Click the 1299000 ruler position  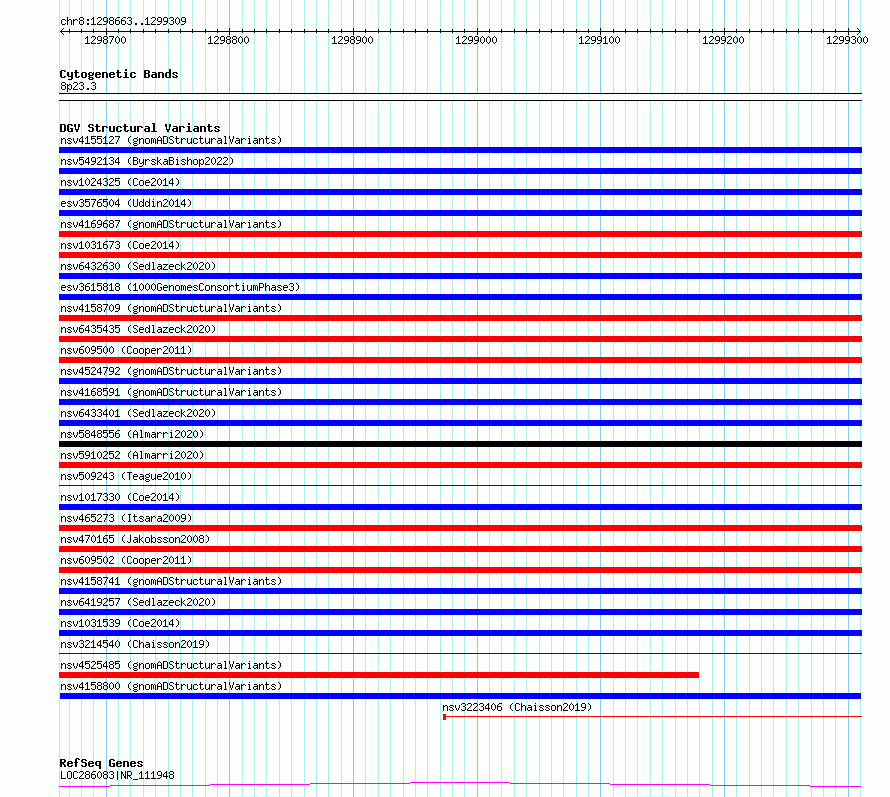tap(476, 40)
